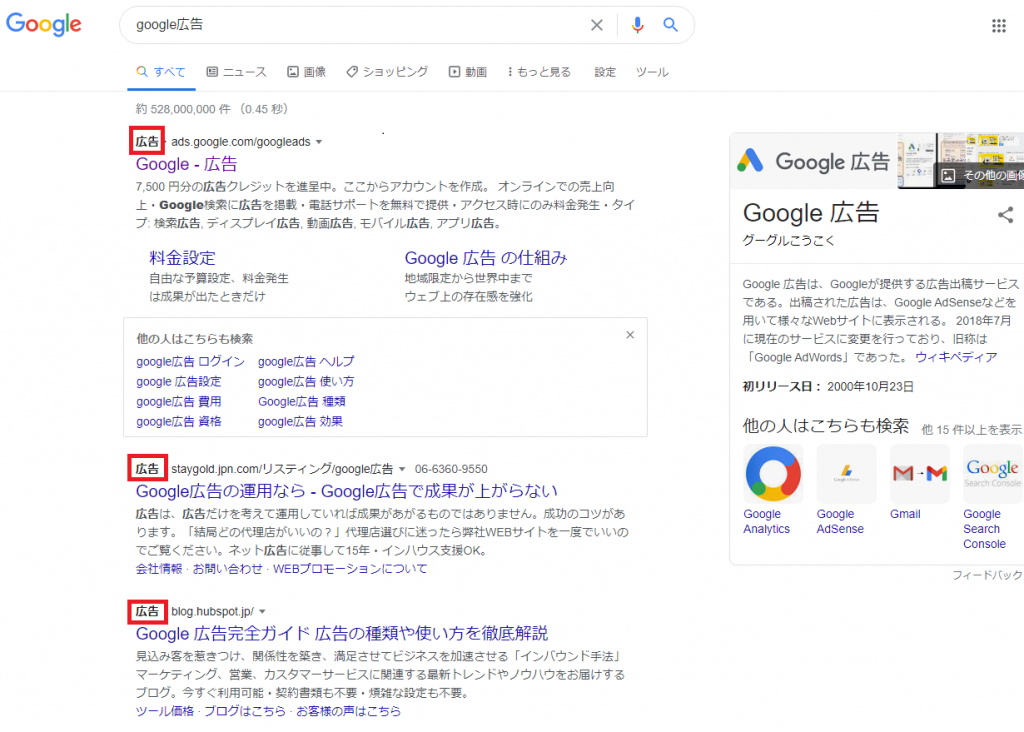Expand dropdown arrow beside ads.google.com/googleads
Screen dimensions: 1024x732
click(319, 142)
